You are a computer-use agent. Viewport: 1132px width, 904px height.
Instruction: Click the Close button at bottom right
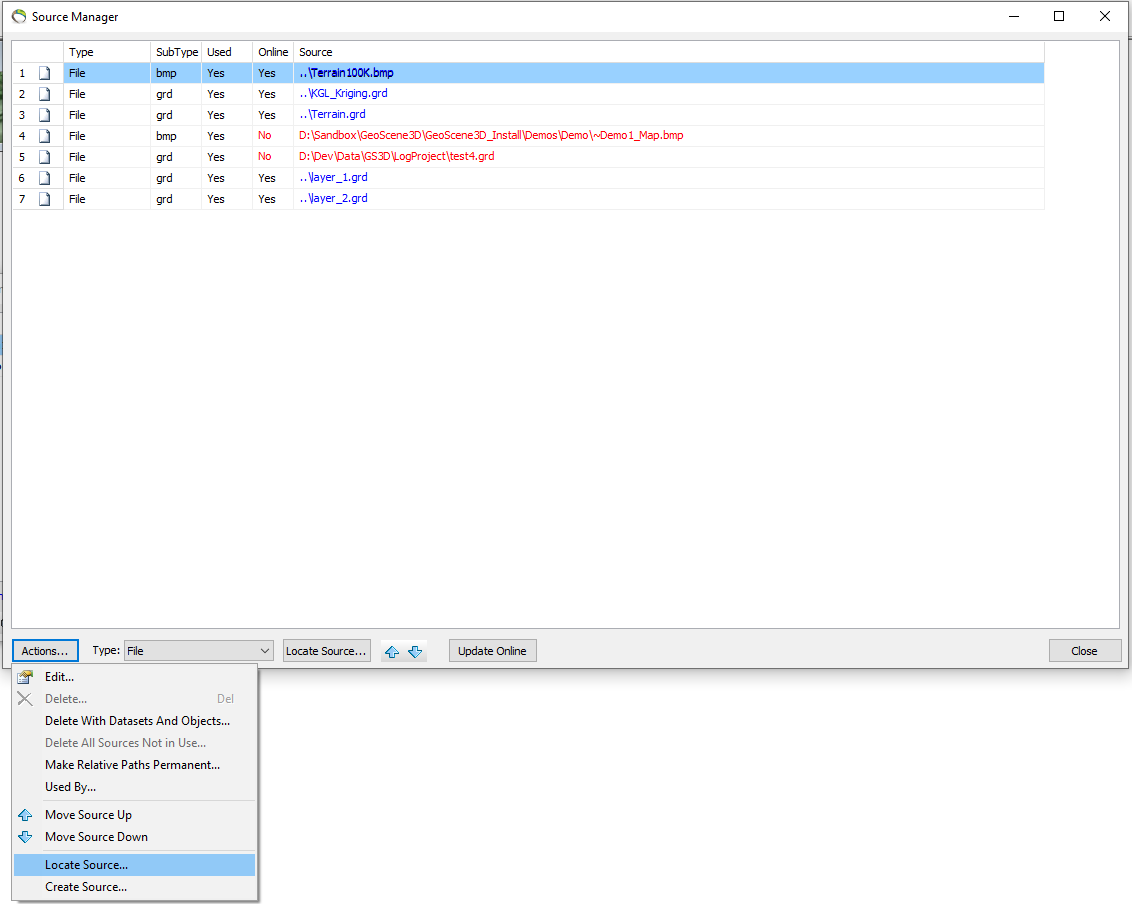tap(1084, 651)
